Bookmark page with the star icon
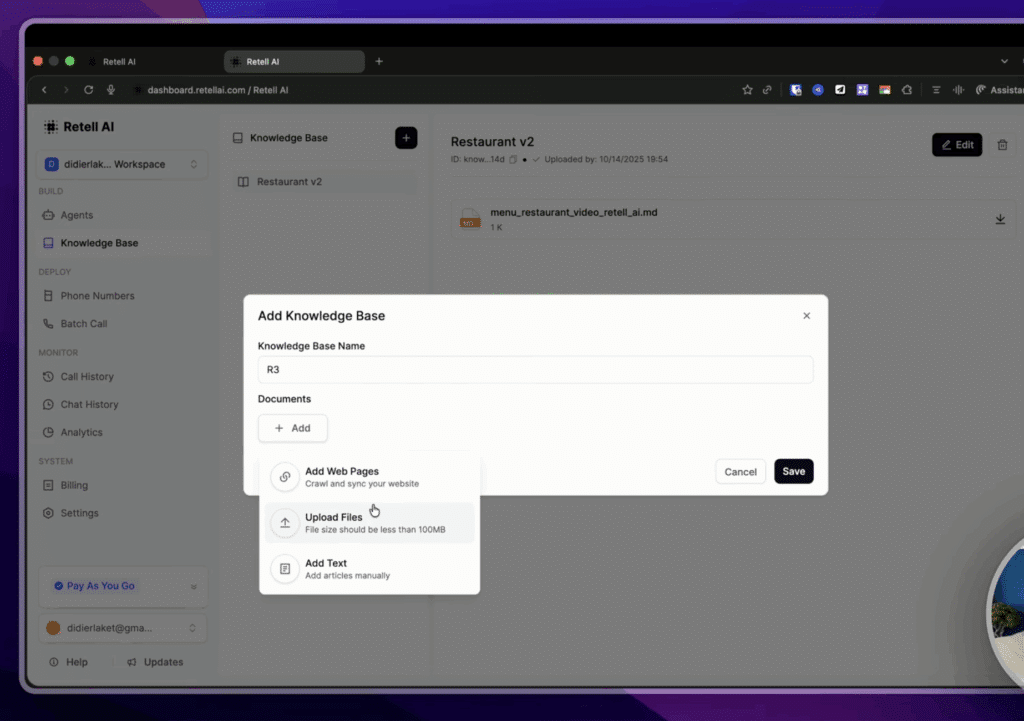This screenshot has width=1024, height=721. click(x=747, y=90)
